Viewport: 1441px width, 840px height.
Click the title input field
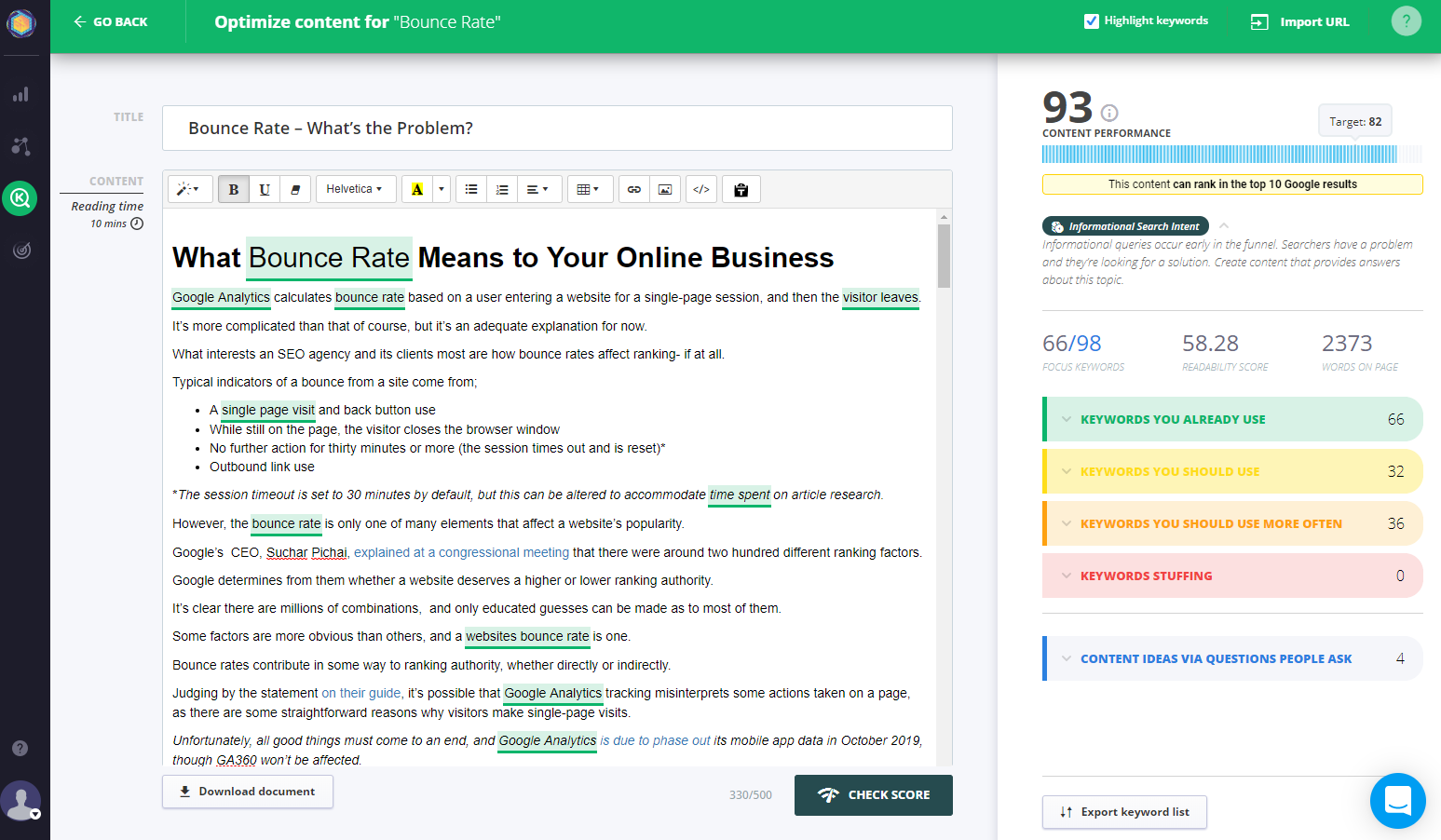tap(557, 128)
